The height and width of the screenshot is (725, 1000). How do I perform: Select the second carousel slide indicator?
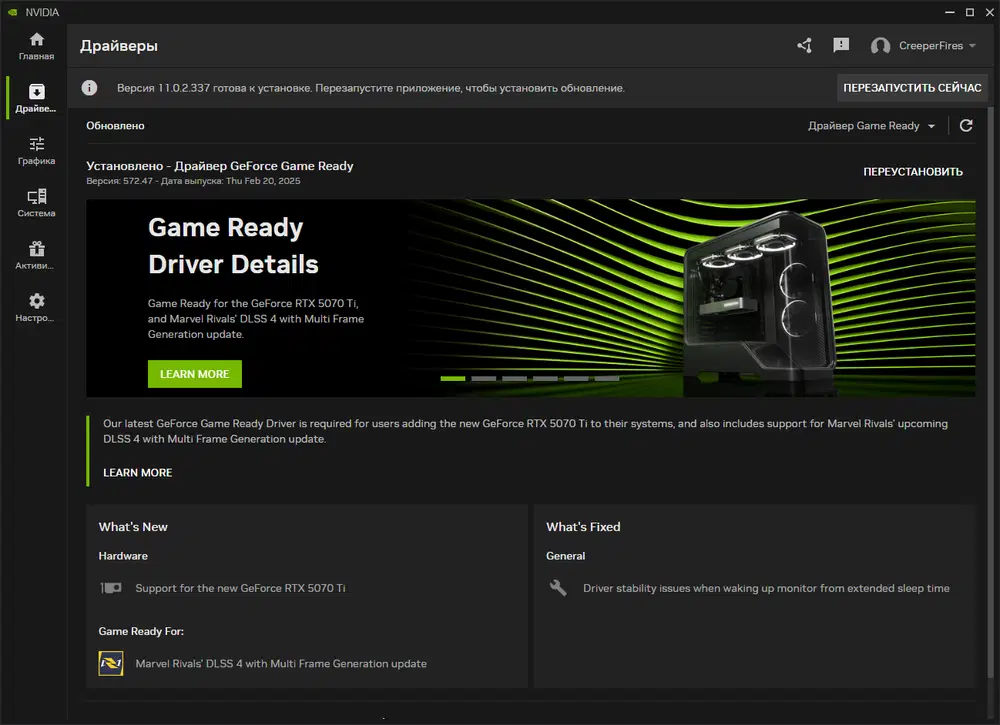[483, 379]
